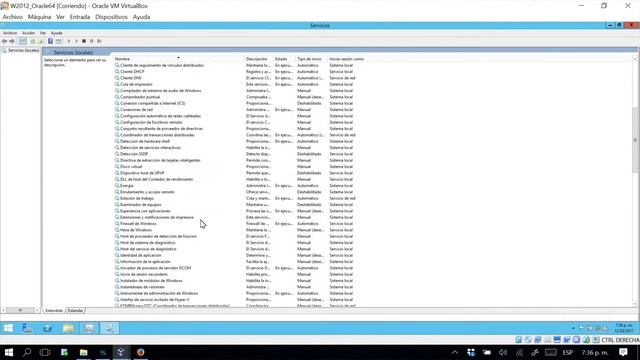This screenshot has height=360, width=640.
Task: Select VirtualBox app on host taskbar
Action: click(121, 352)
